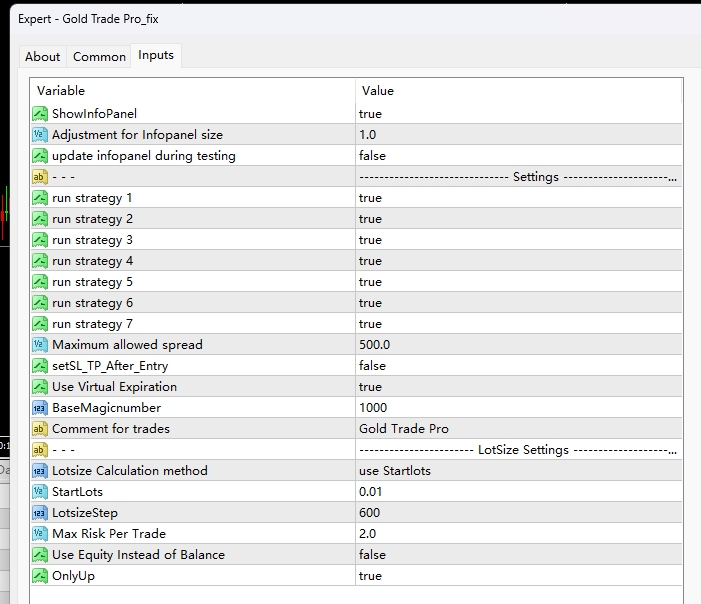Click the update infopanel during testing icon
This screenshot has height=604, width=701.
click(40, 156)
